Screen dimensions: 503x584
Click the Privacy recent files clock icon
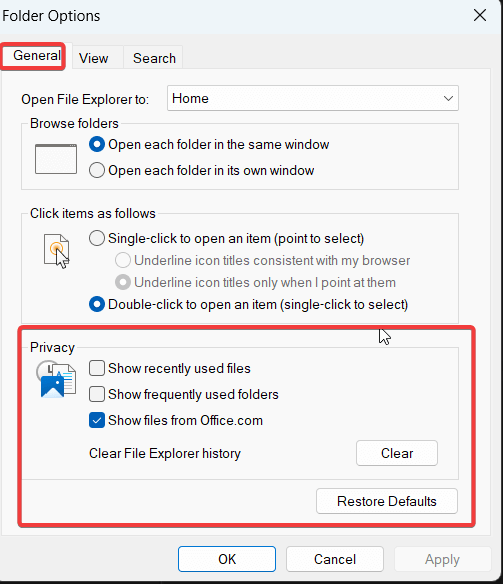point(56,379)
